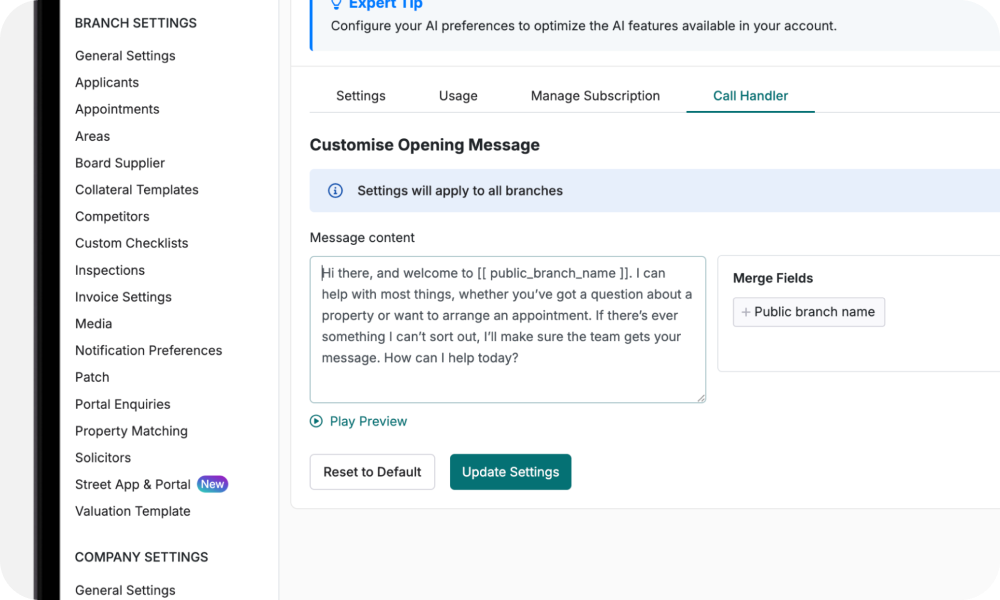Switch to the Manage Subscription tab
Image resolution: width=1000 pixels, height=600 pixels.
click(x=595, y=95)
